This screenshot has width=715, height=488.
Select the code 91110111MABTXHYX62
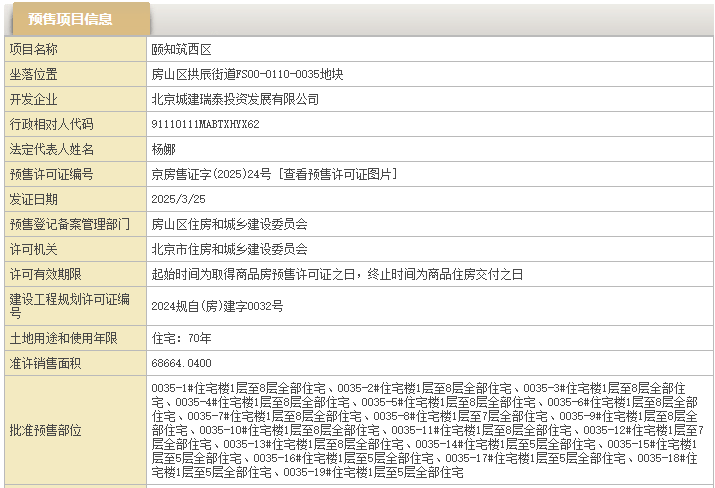tap(205, 124)
